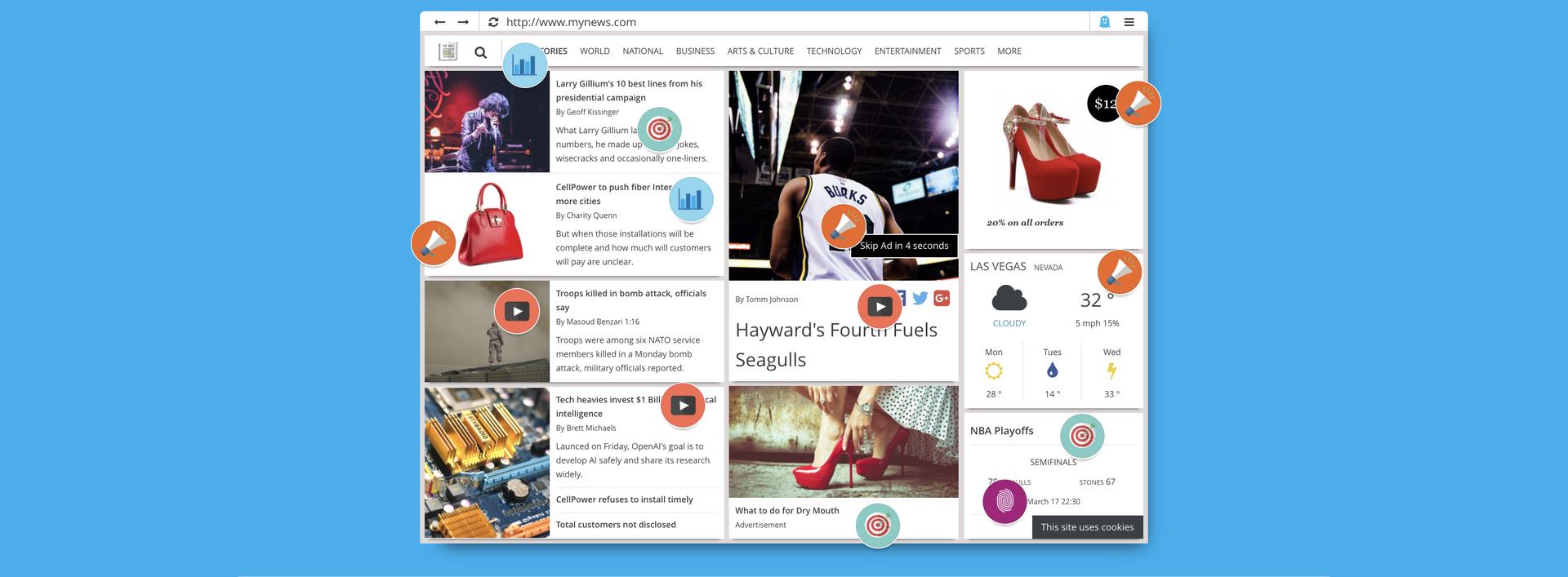Select ARTS & CULTURE in the navigation
The image size is (1568, 577).
coord(760,51)
